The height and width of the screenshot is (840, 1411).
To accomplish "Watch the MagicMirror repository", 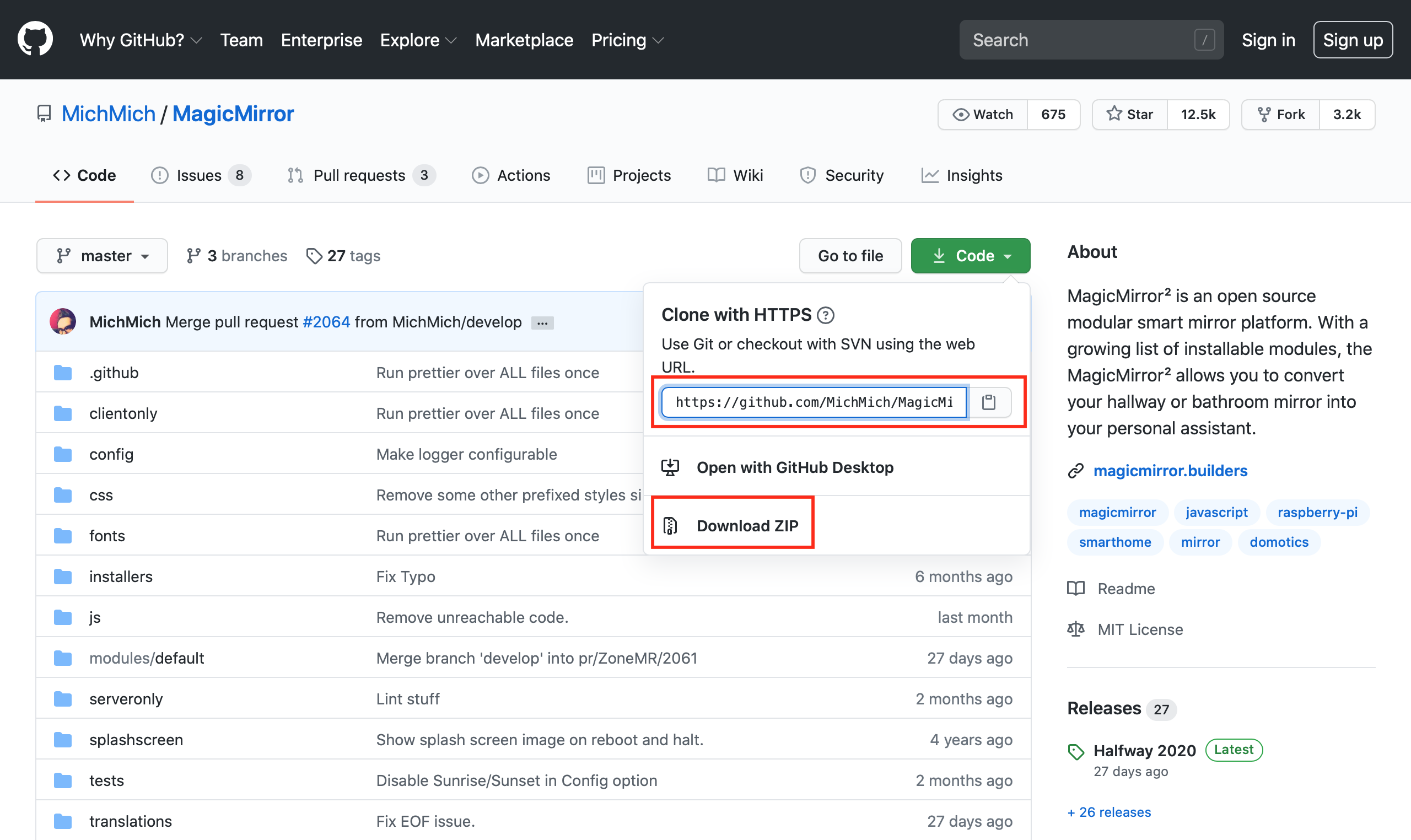I will 983,114.
